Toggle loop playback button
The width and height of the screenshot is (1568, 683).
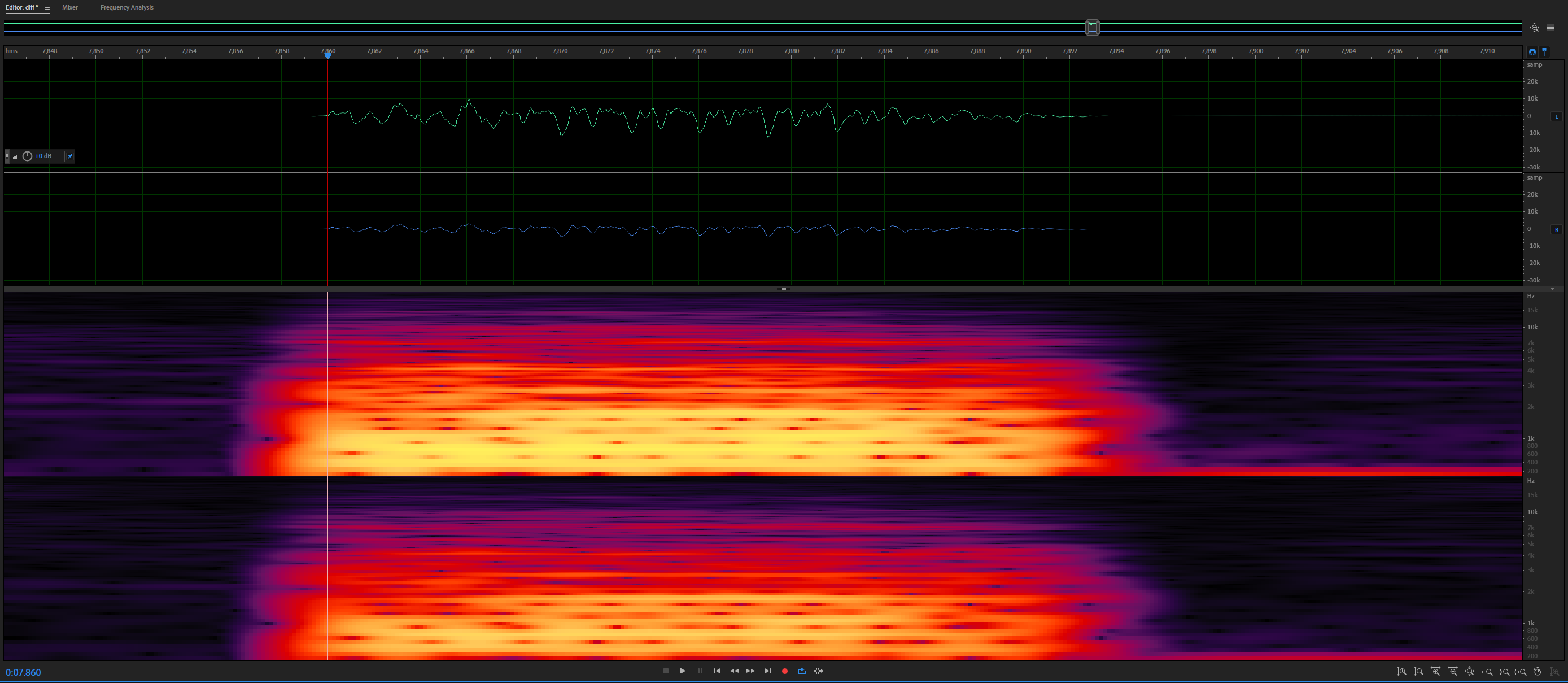tap(802, 671)
